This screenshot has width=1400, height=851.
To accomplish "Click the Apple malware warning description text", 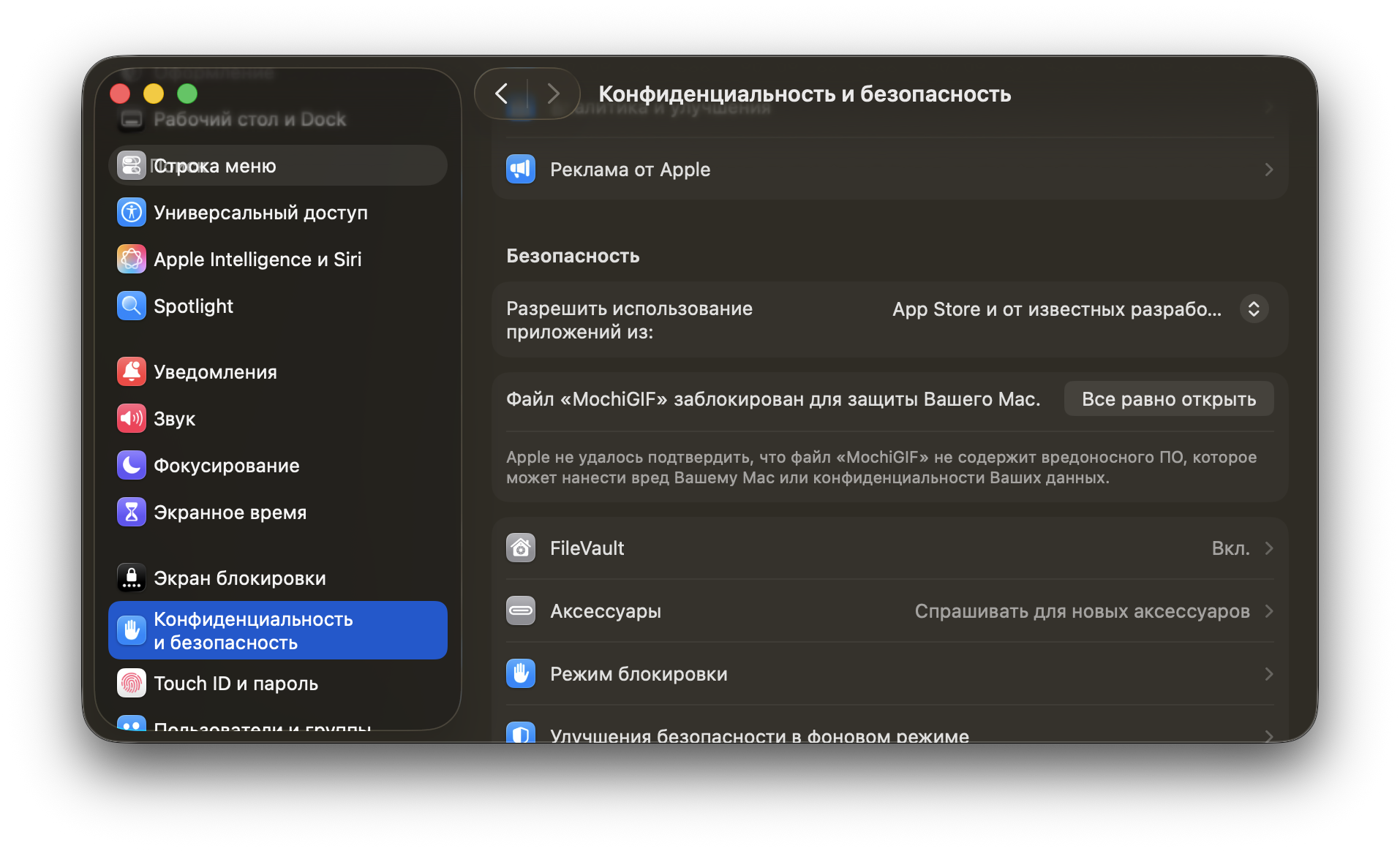I will 881,467.
